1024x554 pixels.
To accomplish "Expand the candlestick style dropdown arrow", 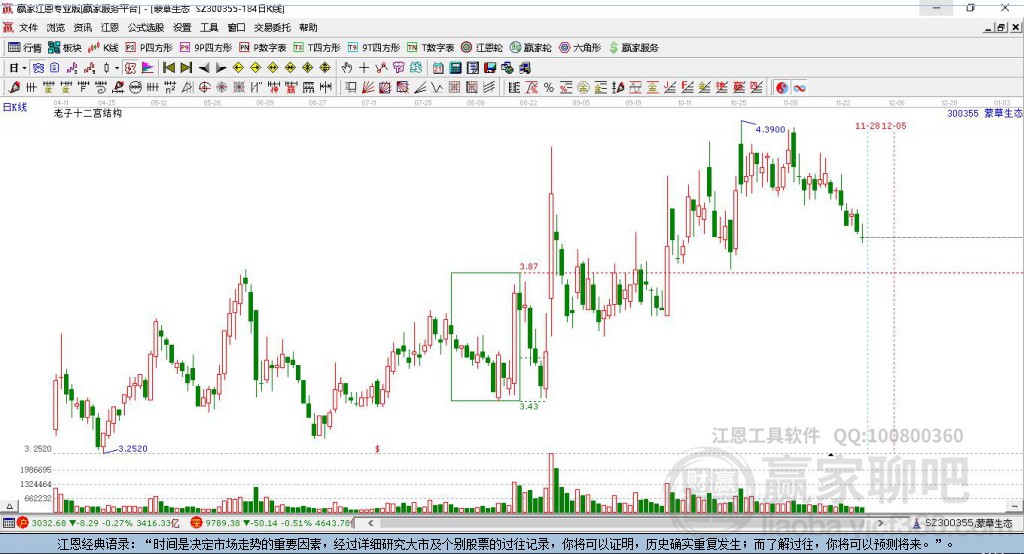I will coord(117,68).
